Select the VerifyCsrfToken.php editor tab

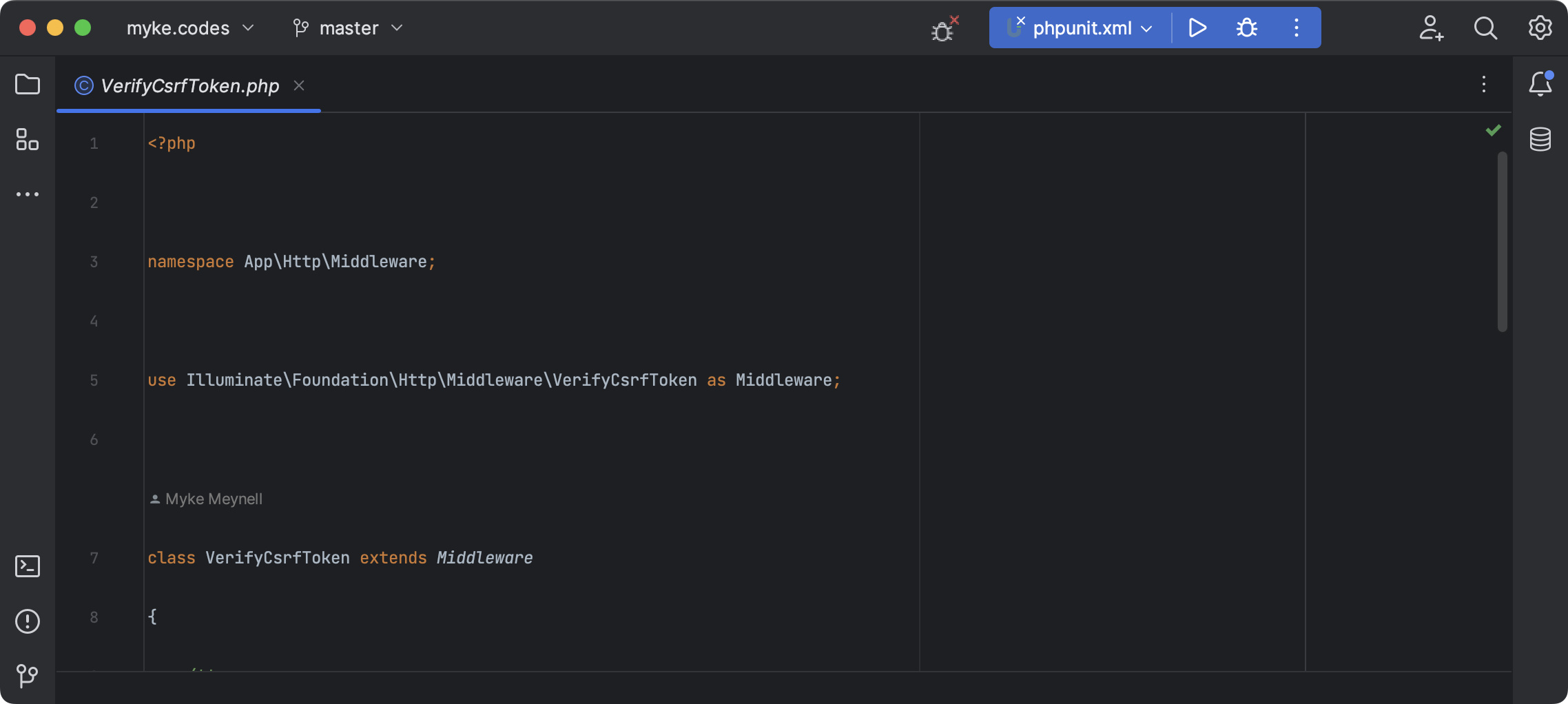tap(189, 85)
